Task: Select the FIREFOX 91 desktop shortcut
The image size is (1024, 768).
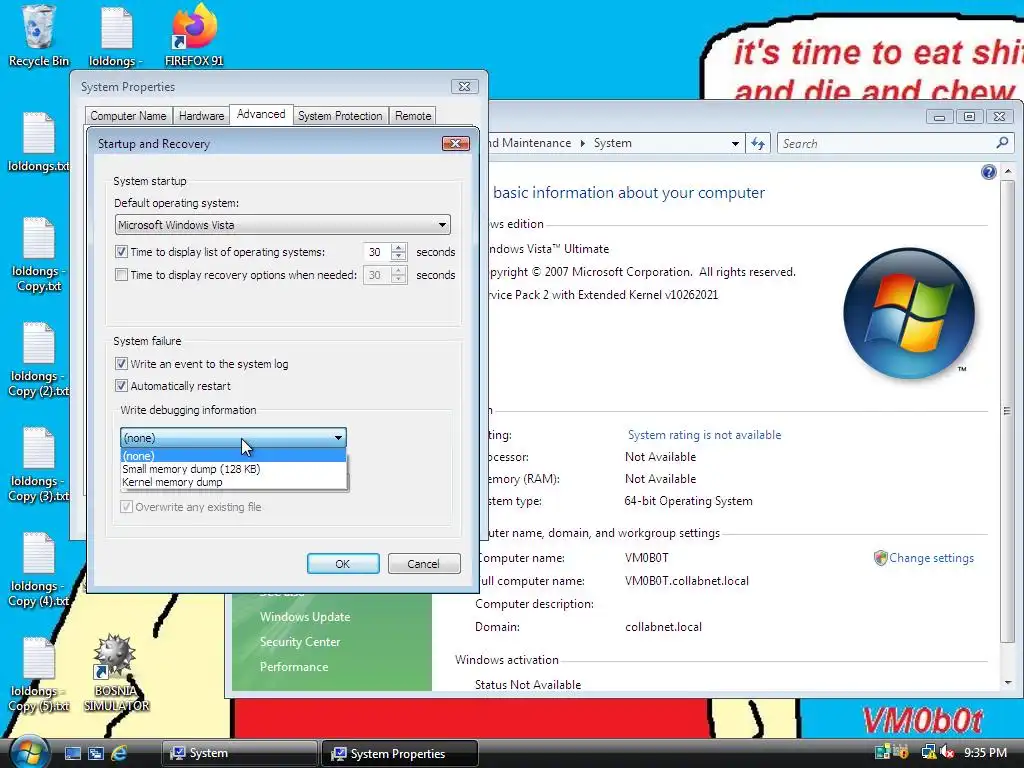Action: 194,36
